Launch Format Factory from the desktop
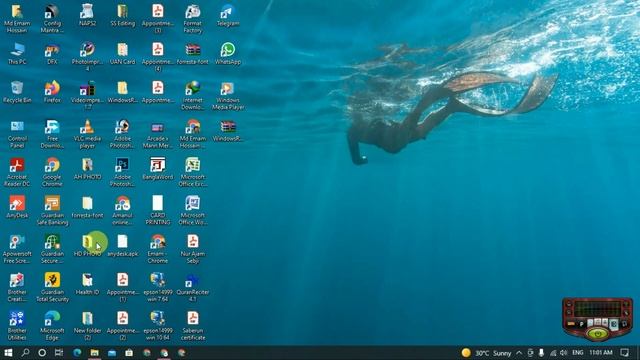 coord(193,19)
